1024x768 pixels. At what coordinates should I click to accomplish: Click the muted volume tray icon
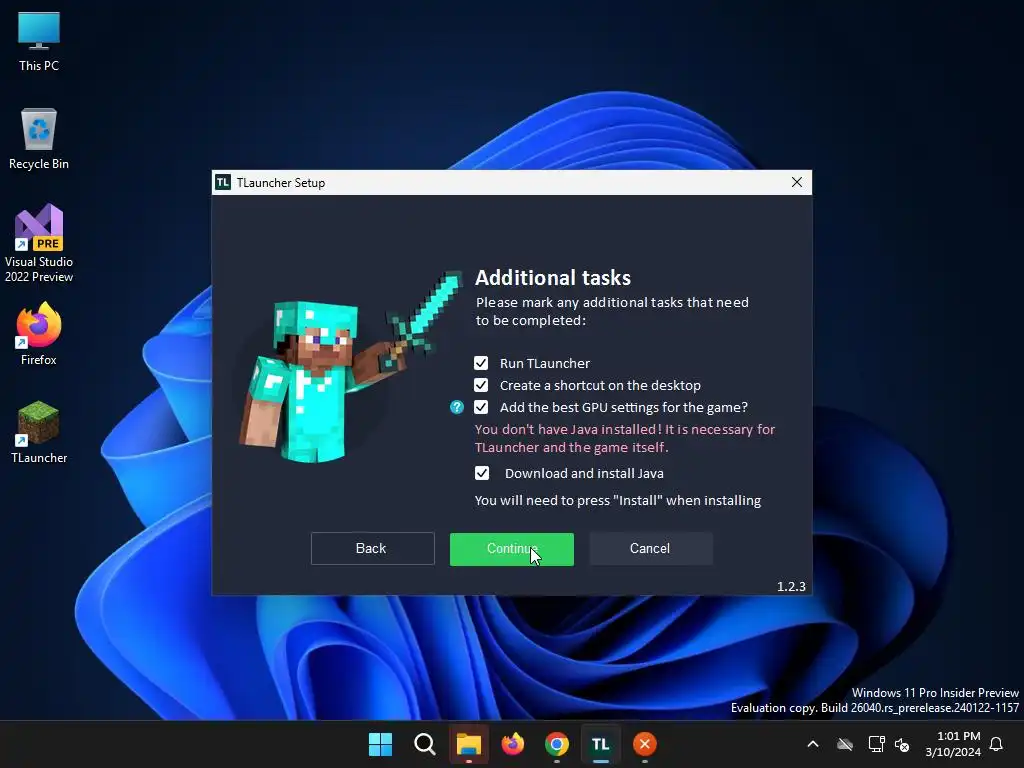902,744
